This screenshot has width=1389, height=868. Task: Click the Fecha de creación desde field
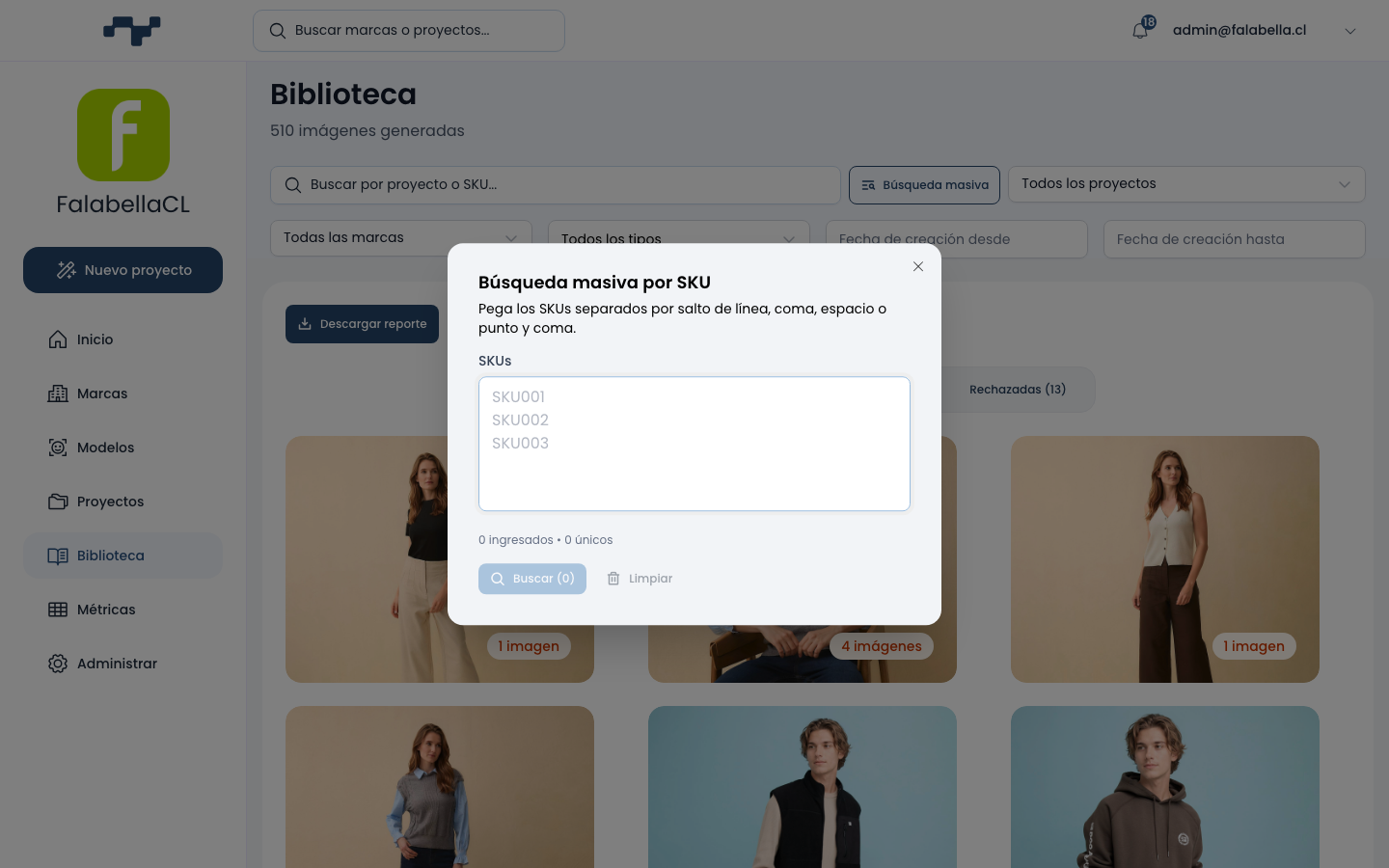957,239
